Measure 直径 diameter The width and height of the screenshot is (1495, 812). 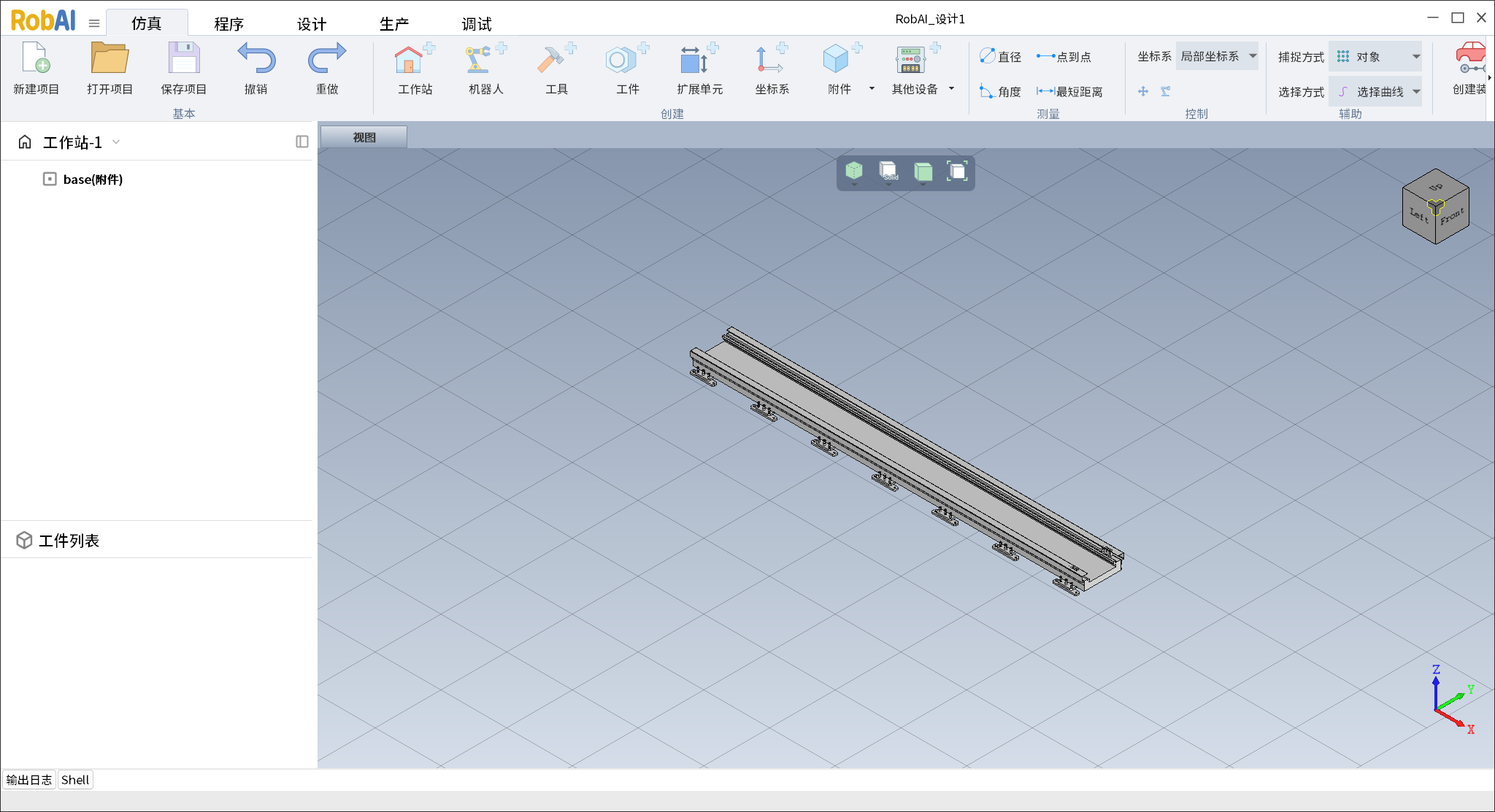1000,56
